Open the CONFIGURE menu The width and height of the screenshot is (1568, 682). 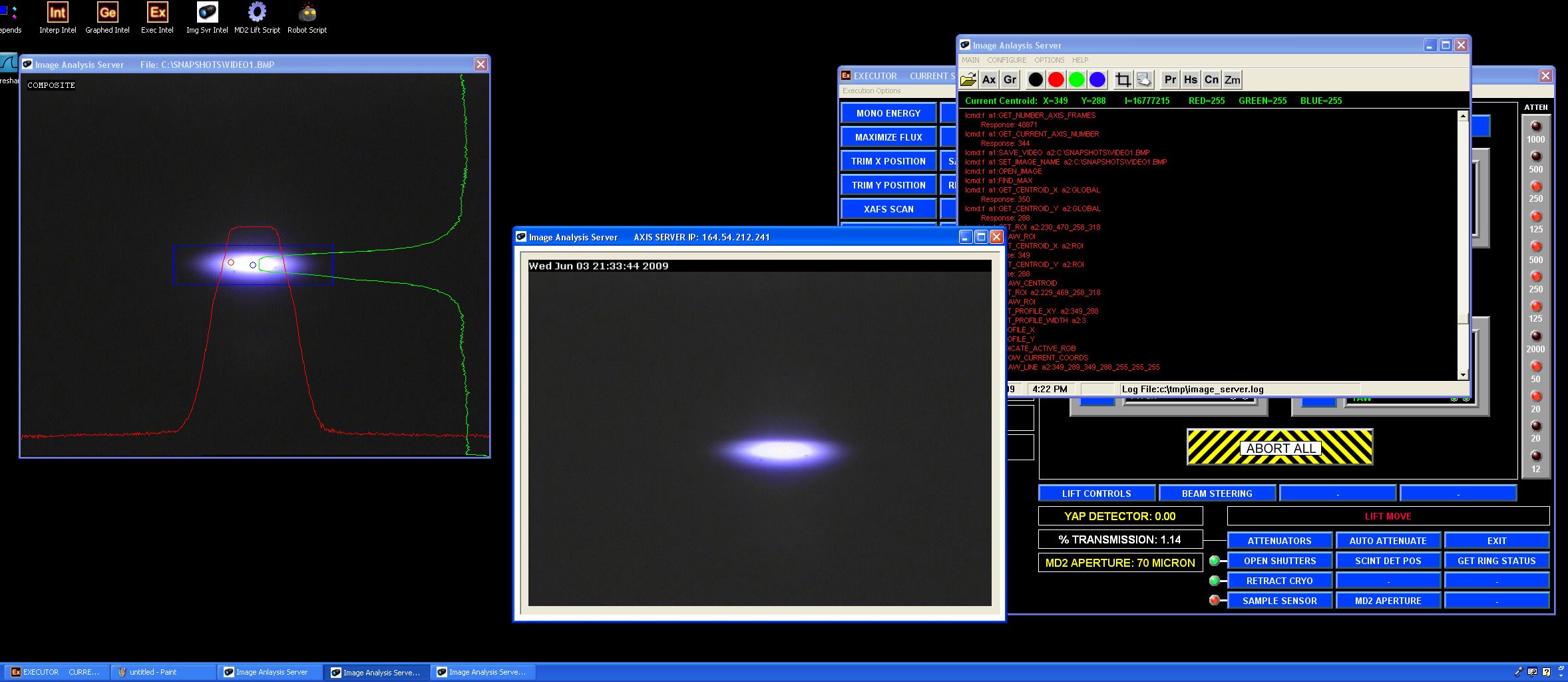click(x=1006, y=60)
